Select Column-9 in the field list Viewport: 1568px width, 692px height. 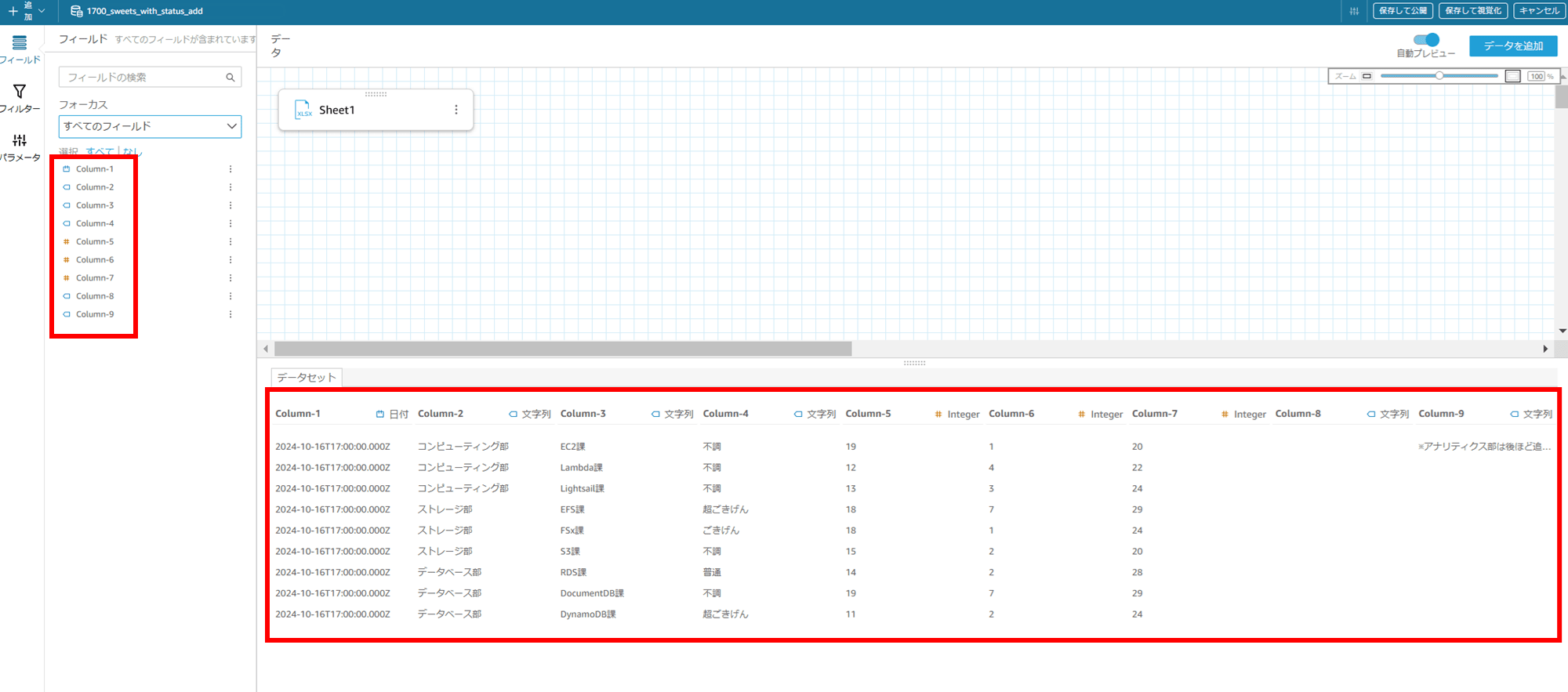coord(95,314)
